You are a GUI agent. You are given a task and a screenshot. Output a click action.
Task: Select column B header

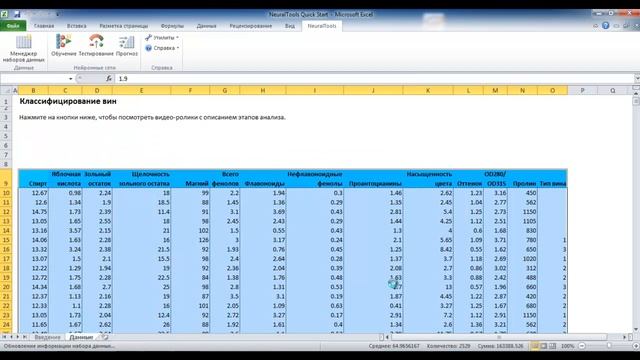(33, 91)
